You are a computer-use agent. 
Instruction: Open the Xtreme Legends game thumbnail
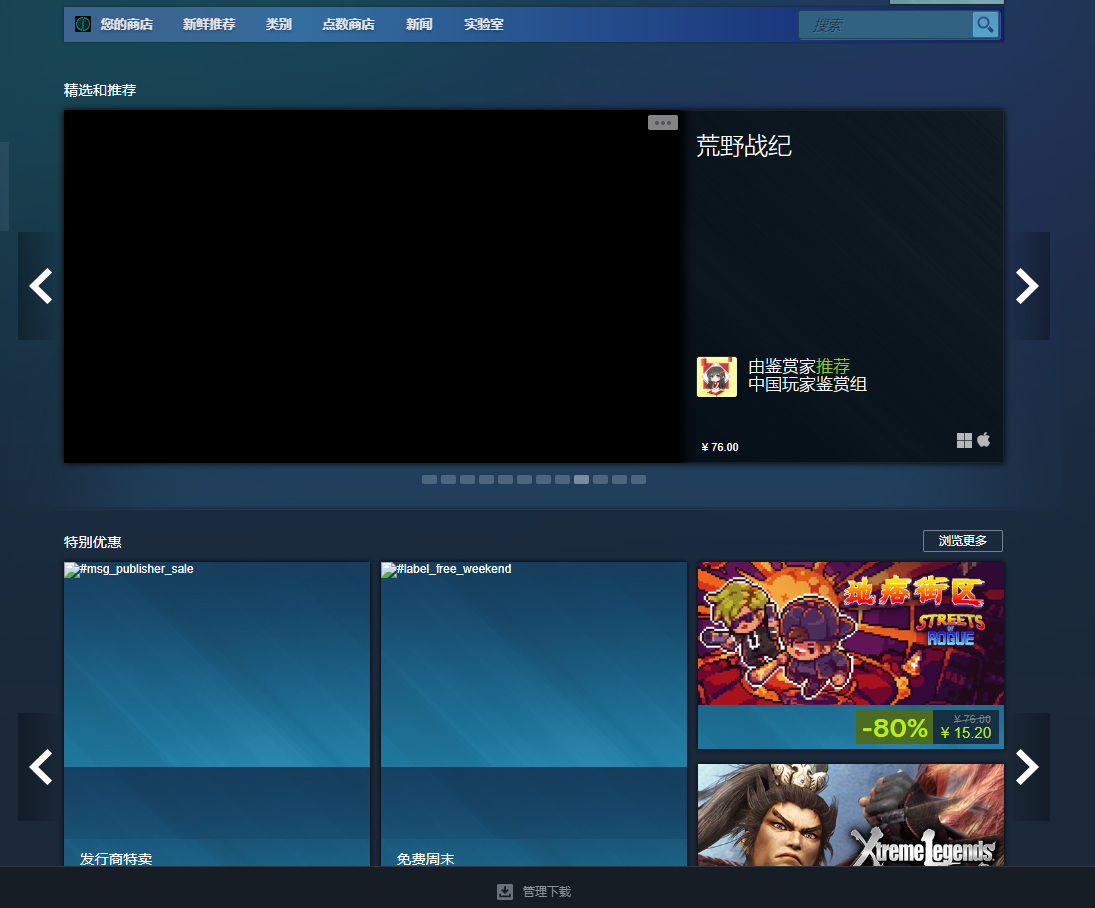851,815
